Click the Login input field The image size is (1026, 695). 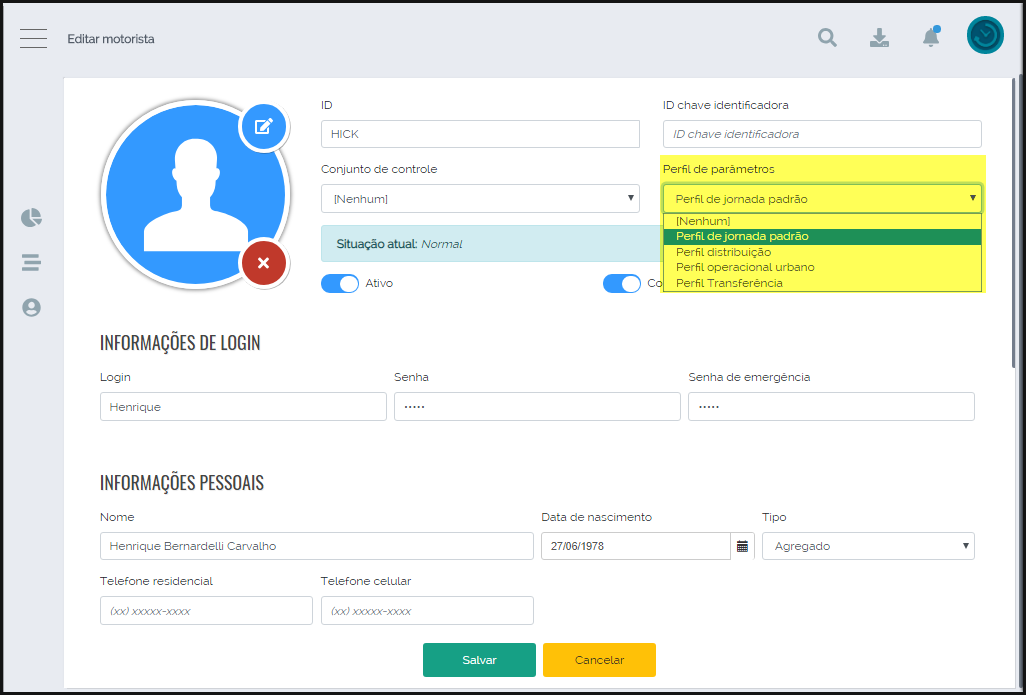click(243, 407)
